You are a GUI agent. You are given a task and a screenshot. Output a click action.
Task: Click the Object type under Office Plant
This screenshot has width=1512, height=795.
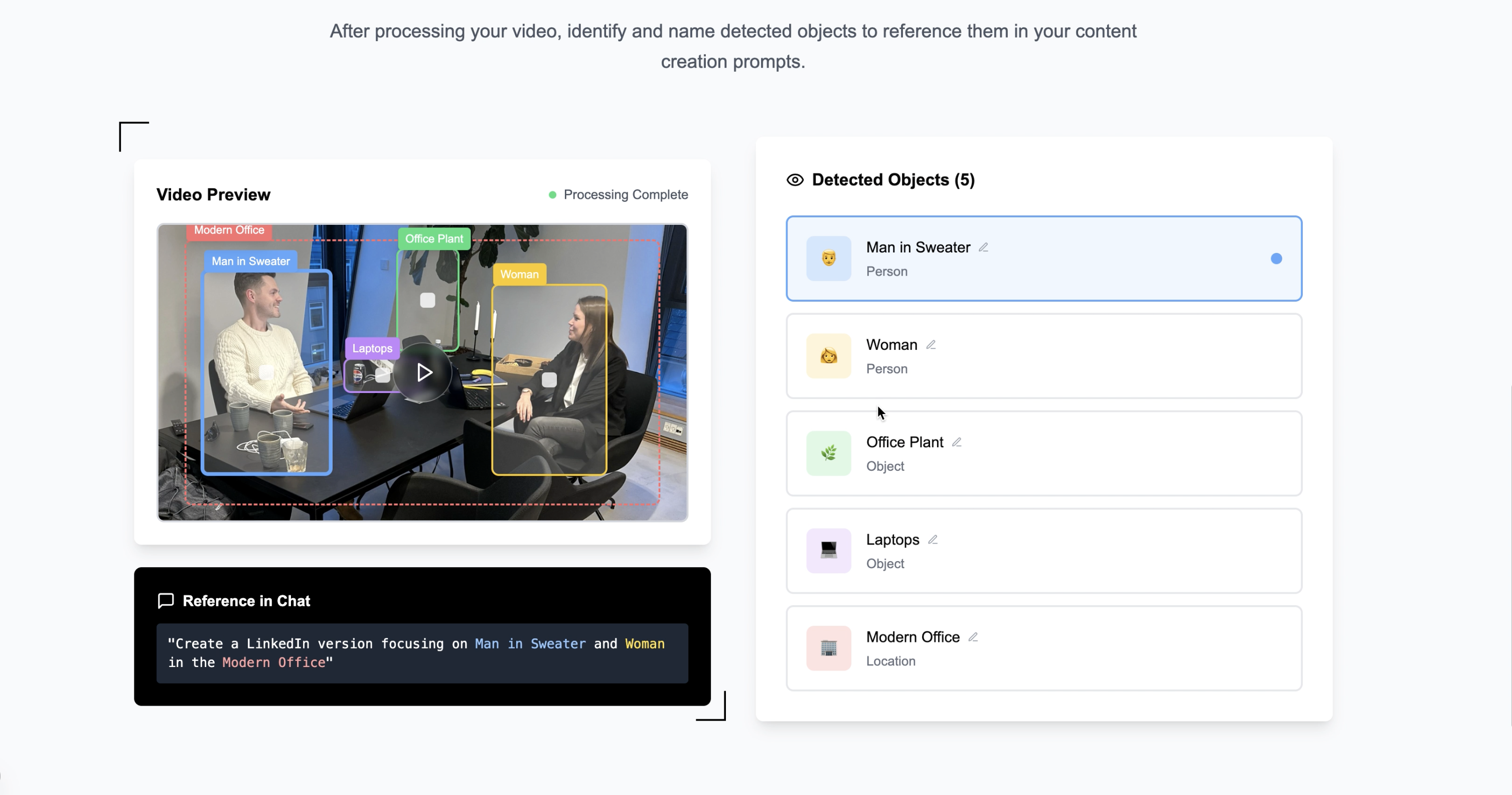tap(885, 466)
